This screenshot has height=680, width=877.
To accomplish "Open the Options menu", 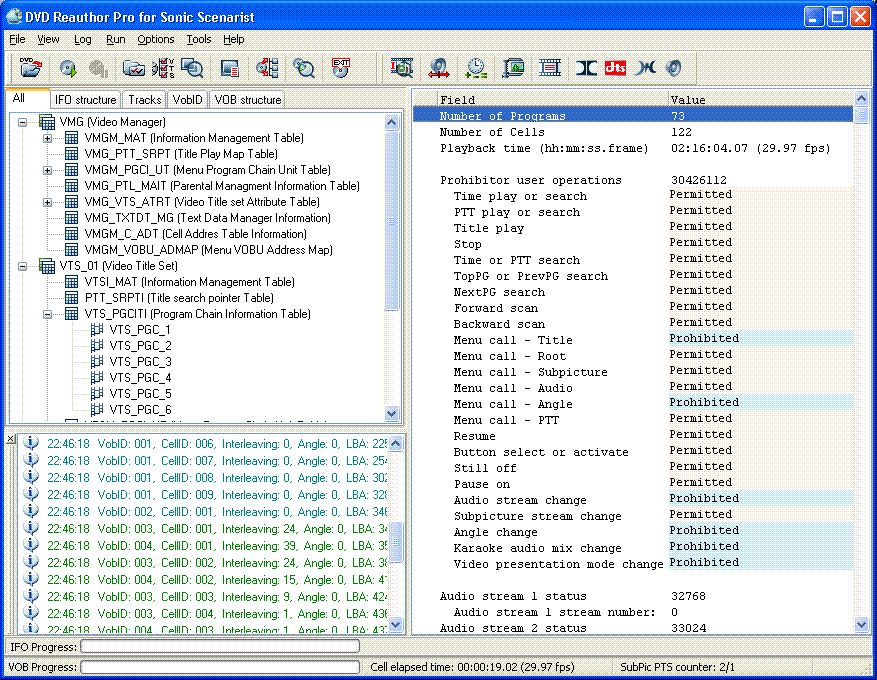I will (x=155, y=39).
